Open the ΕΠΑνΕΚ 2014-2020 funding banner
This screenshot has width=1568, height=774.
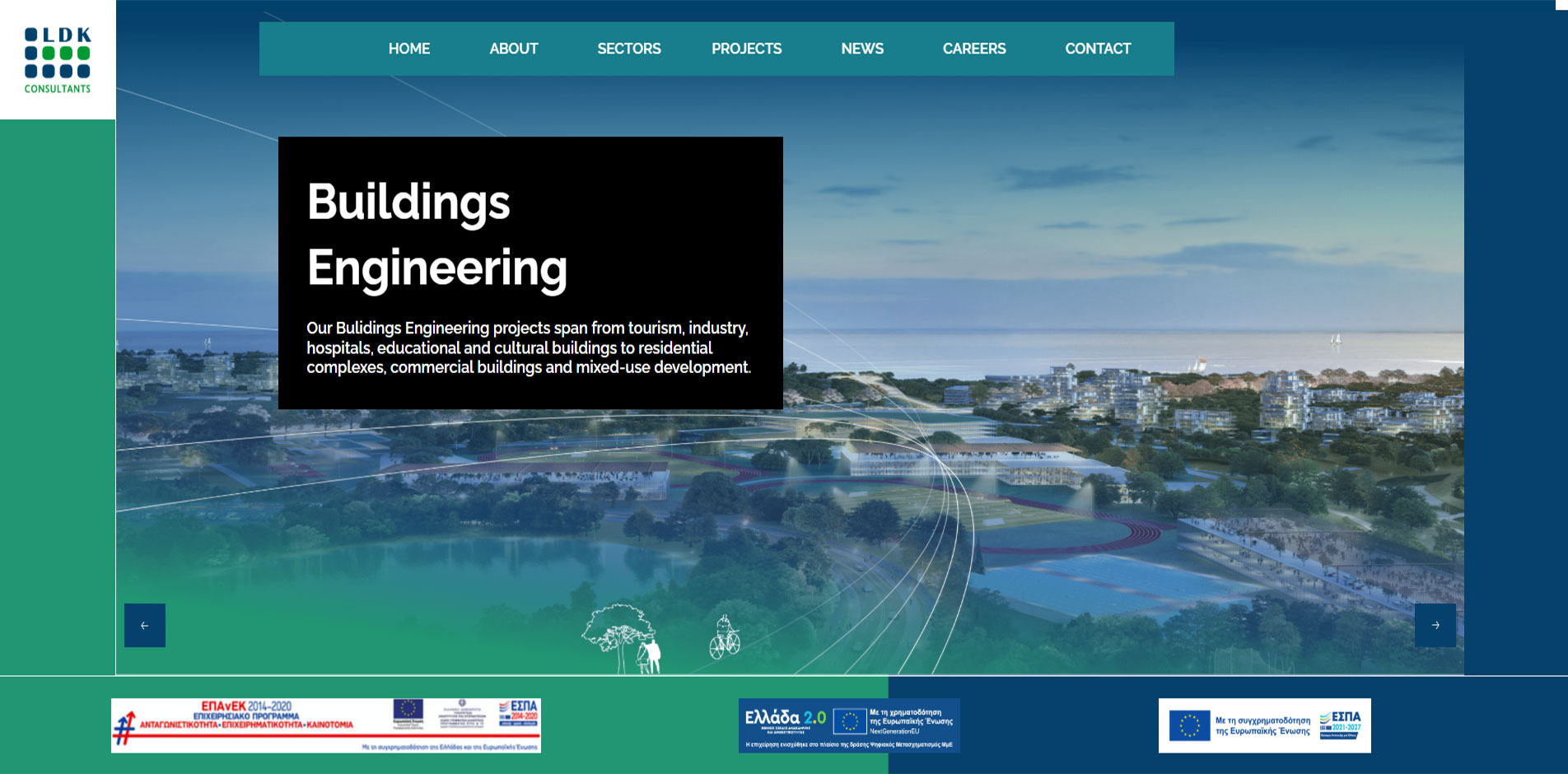[x=326, y=725]
